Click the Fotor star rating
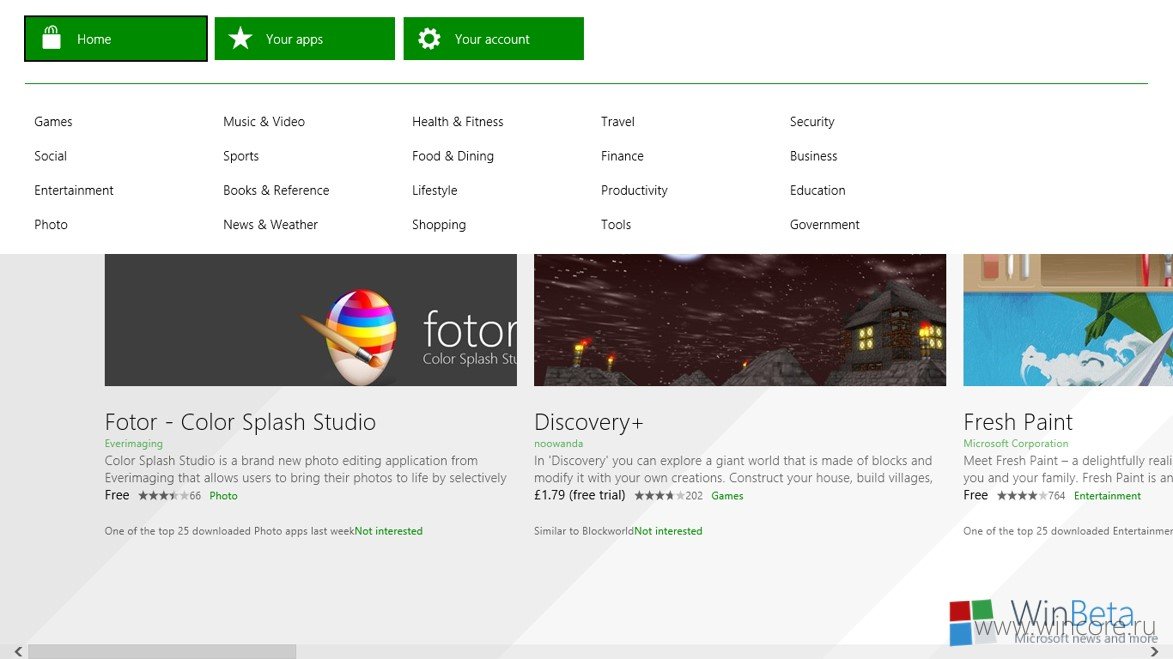The image size is (1173, 659). (163, 496)
